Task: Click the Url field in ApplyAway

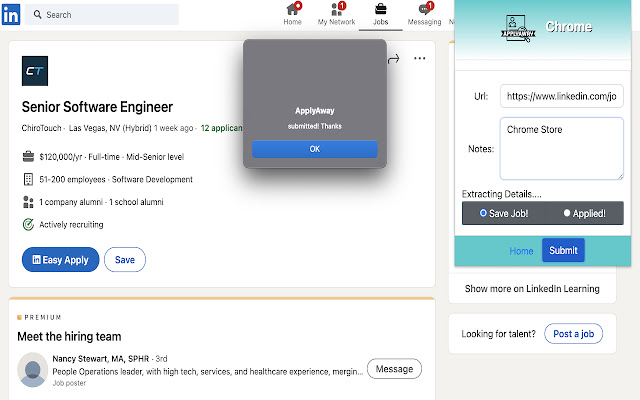Action: (562, 96)
